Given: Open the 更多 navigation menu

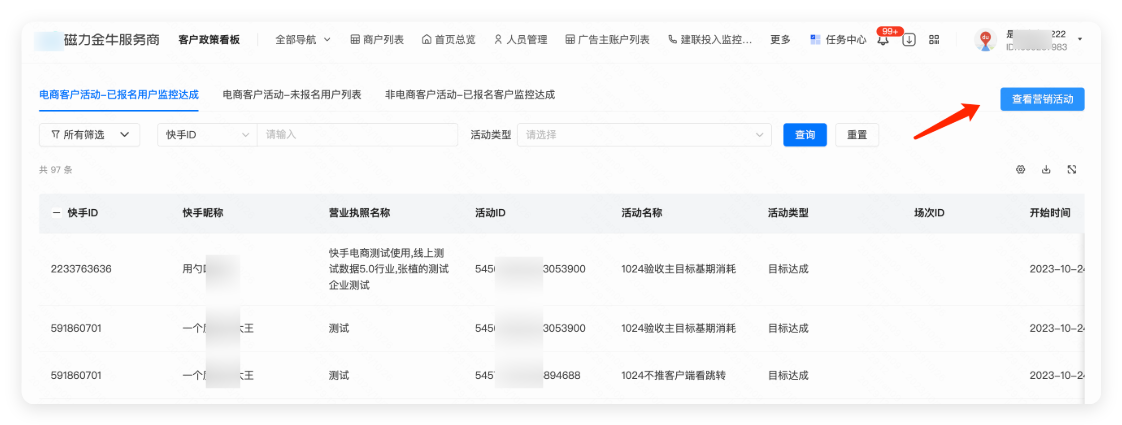Looking at the screenshot, I should click(781, 40).
